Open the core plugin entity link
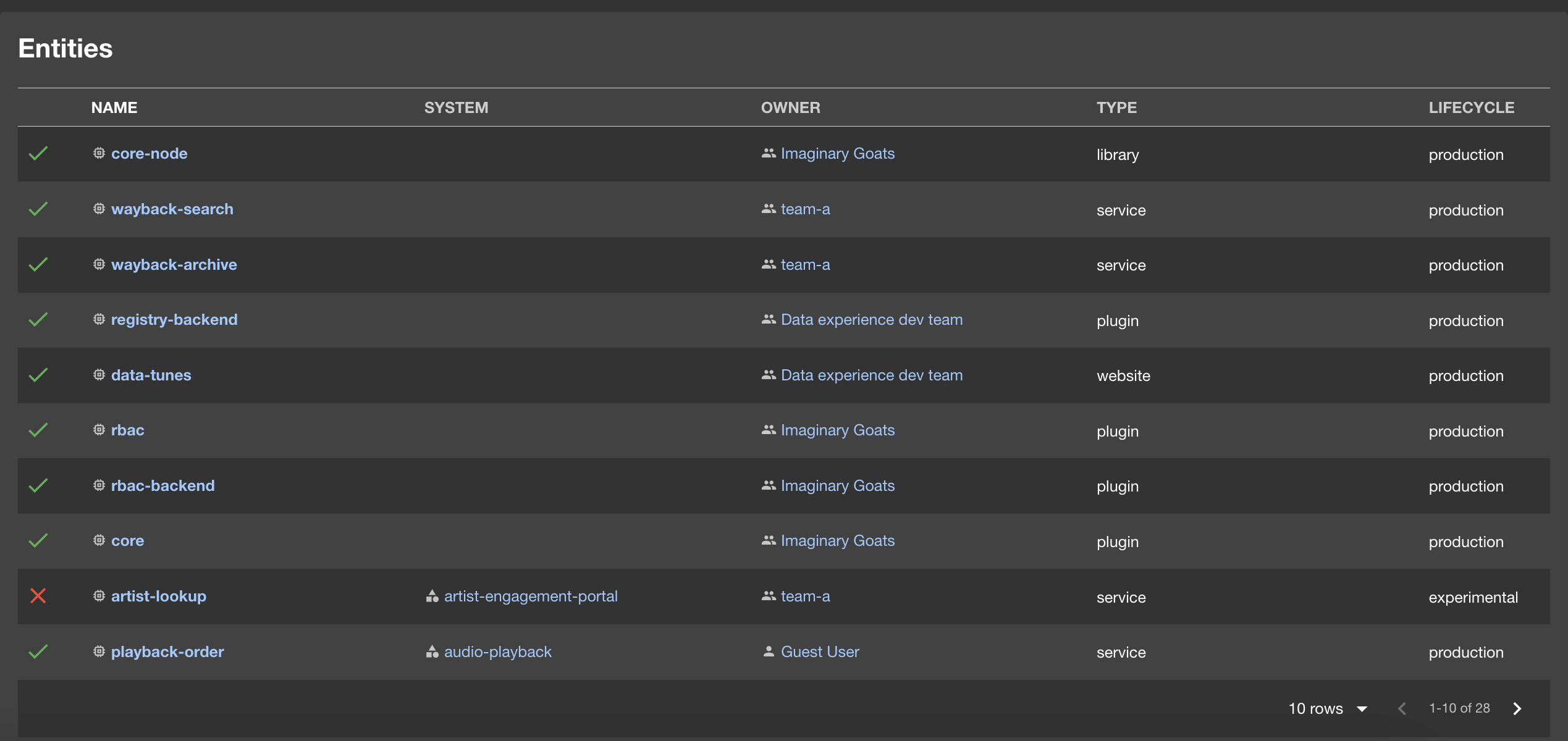This screenshot has width=1568, height=741. click(127, 540)
